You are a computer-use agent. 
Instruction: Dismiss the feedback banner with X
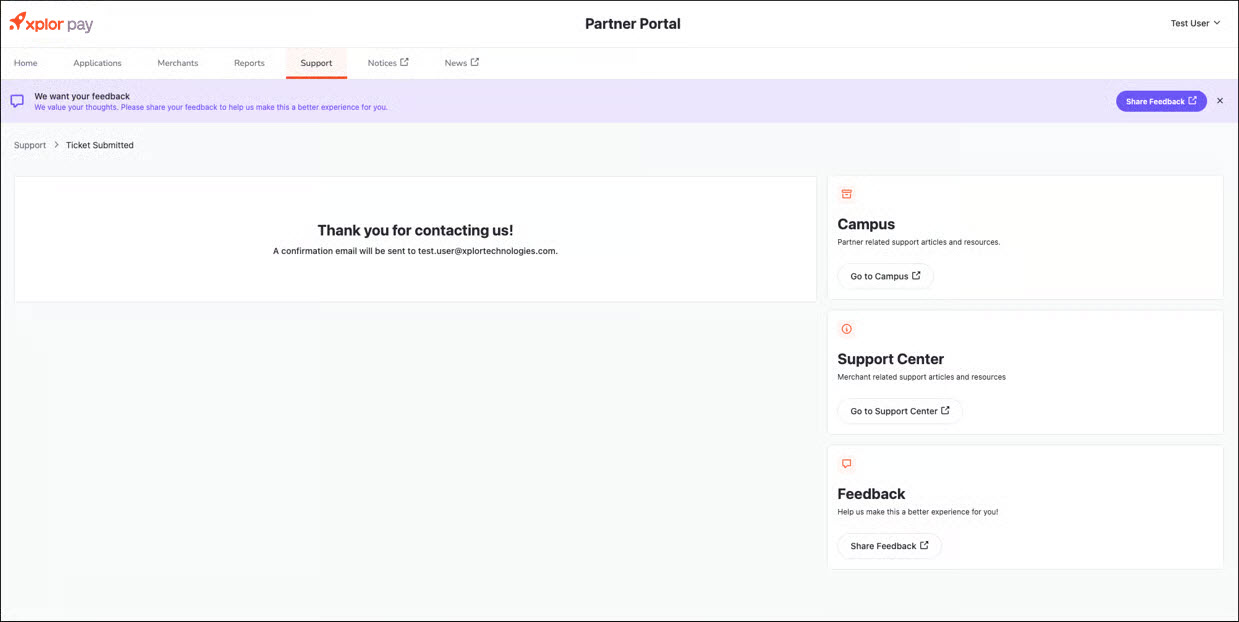pos(1219,101)
